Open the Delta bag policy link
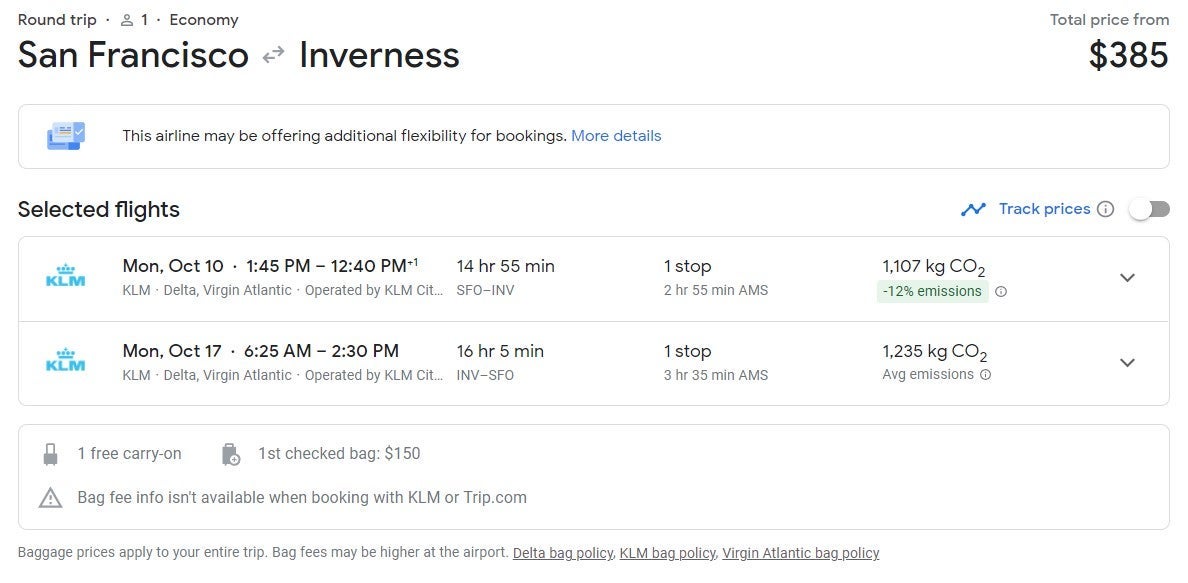This screenshot has height=583, width=1188. [562, 553]
